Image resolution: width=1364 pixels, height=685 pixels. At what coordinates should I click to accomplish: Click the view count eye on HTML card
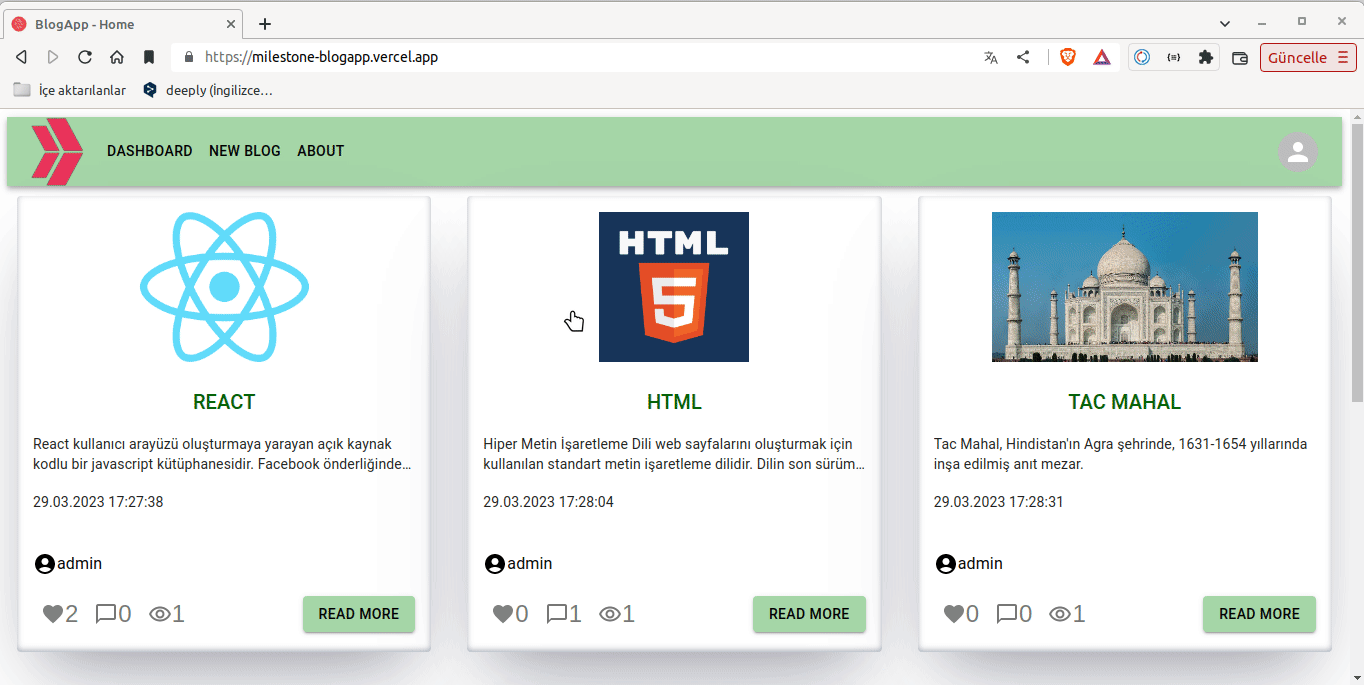point(610,614)
